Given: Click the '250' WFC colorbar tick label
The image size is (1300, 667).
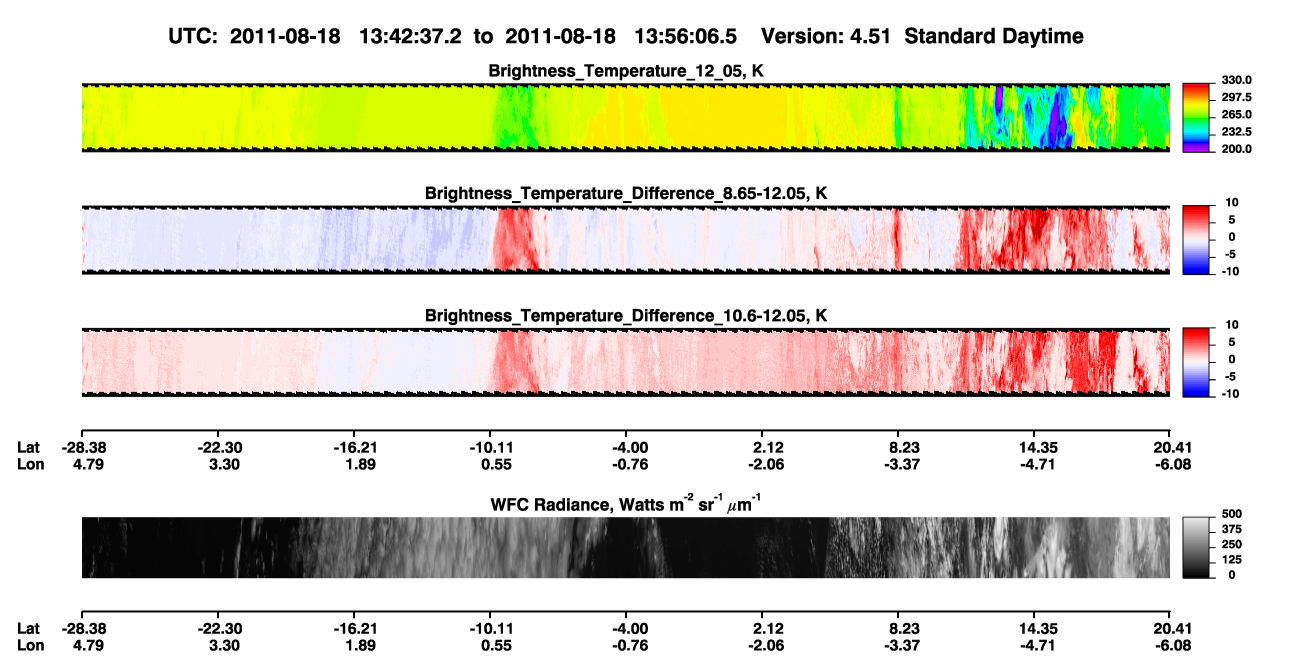Looking at the screenshot, I should pos(1231,545).
